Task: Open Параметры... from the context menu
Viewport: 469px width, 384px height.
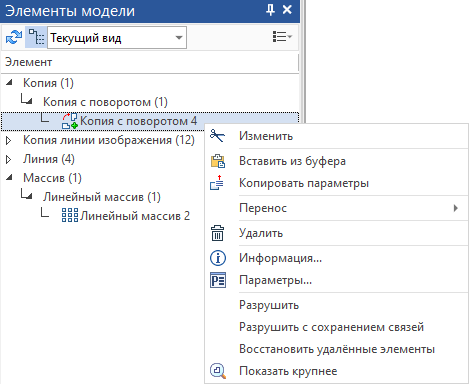Action: tap(337, 280)
